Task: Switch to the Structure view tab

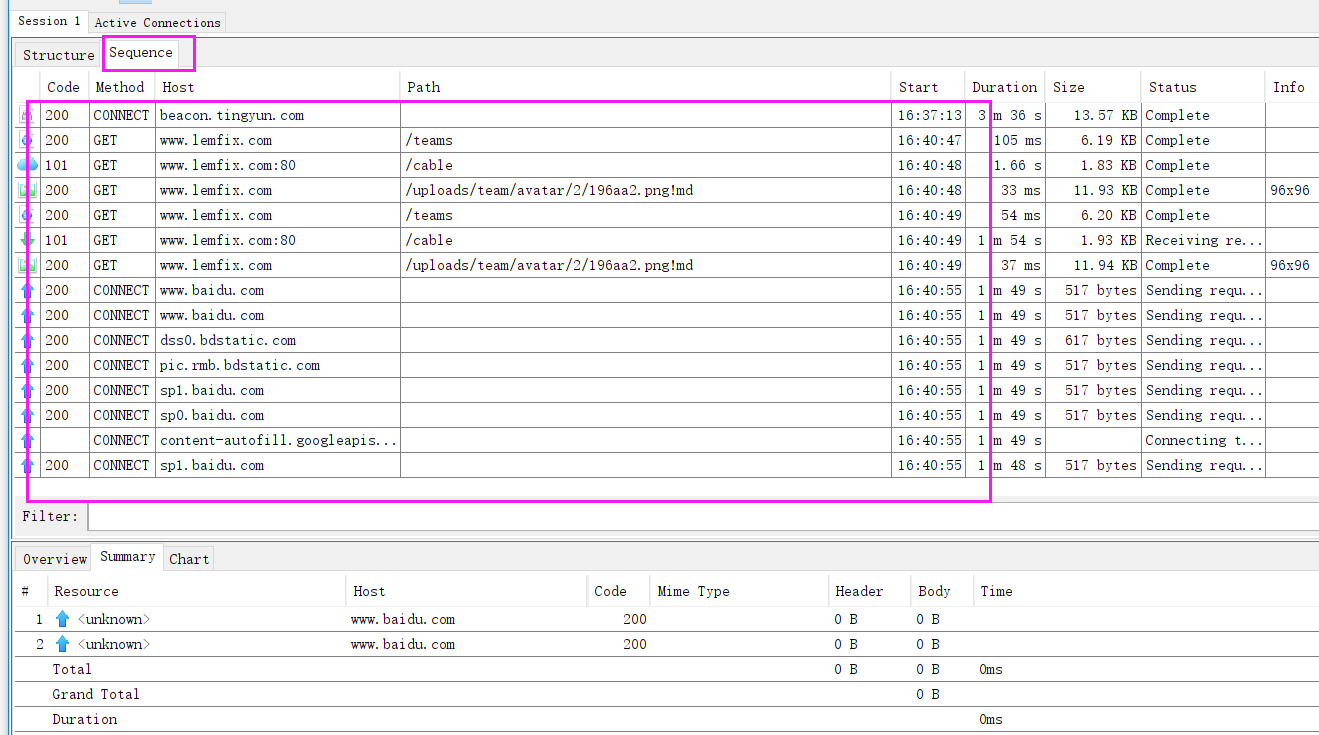Action: (x=59, y=55)
